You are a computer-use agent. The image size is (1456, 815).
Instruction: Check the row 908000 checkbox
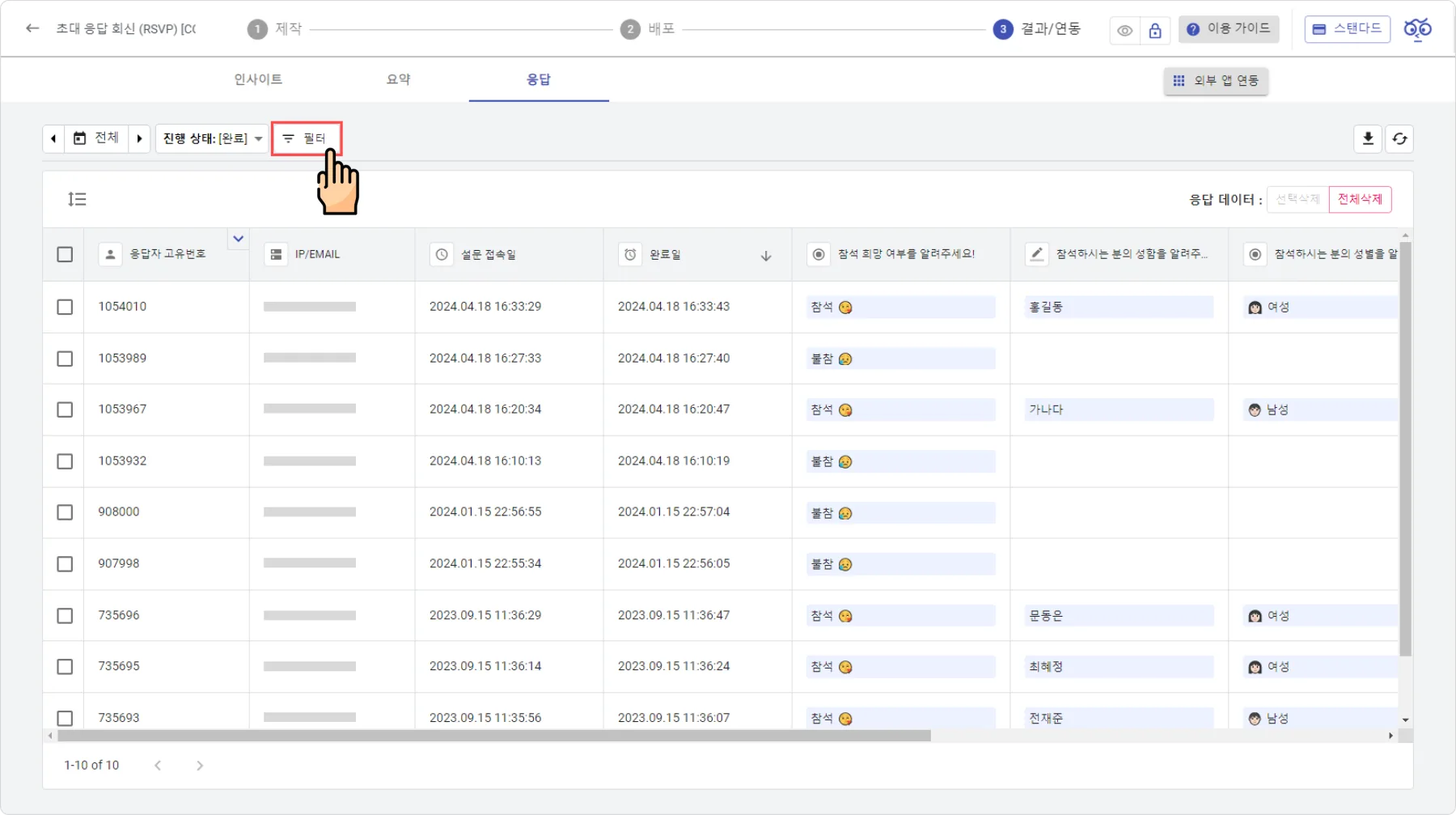pyautogui.click(x=65, y=512)
